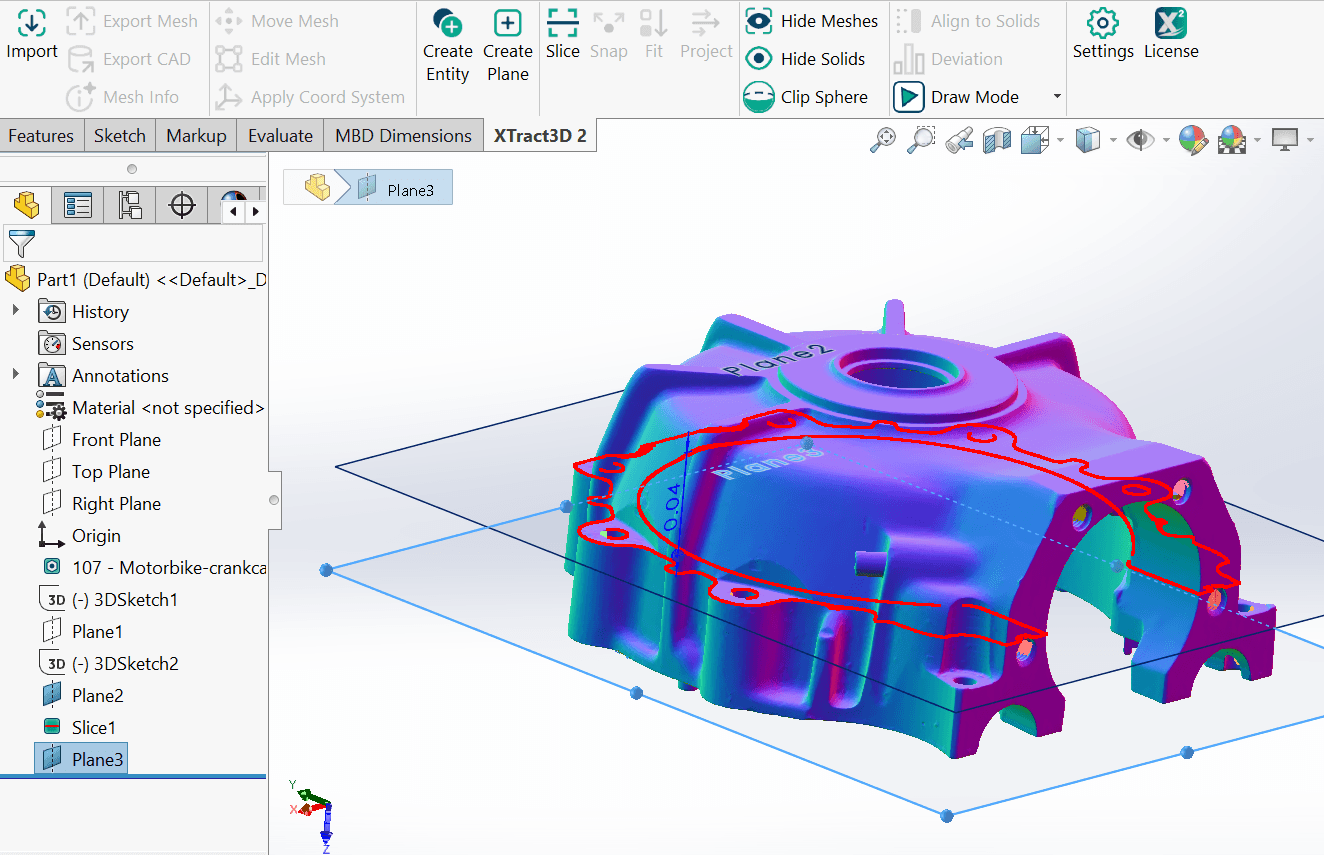This screenshot has width=1324, height=855.
Task: Open XTract3D Settings gear
Action: pos(1102,24)
